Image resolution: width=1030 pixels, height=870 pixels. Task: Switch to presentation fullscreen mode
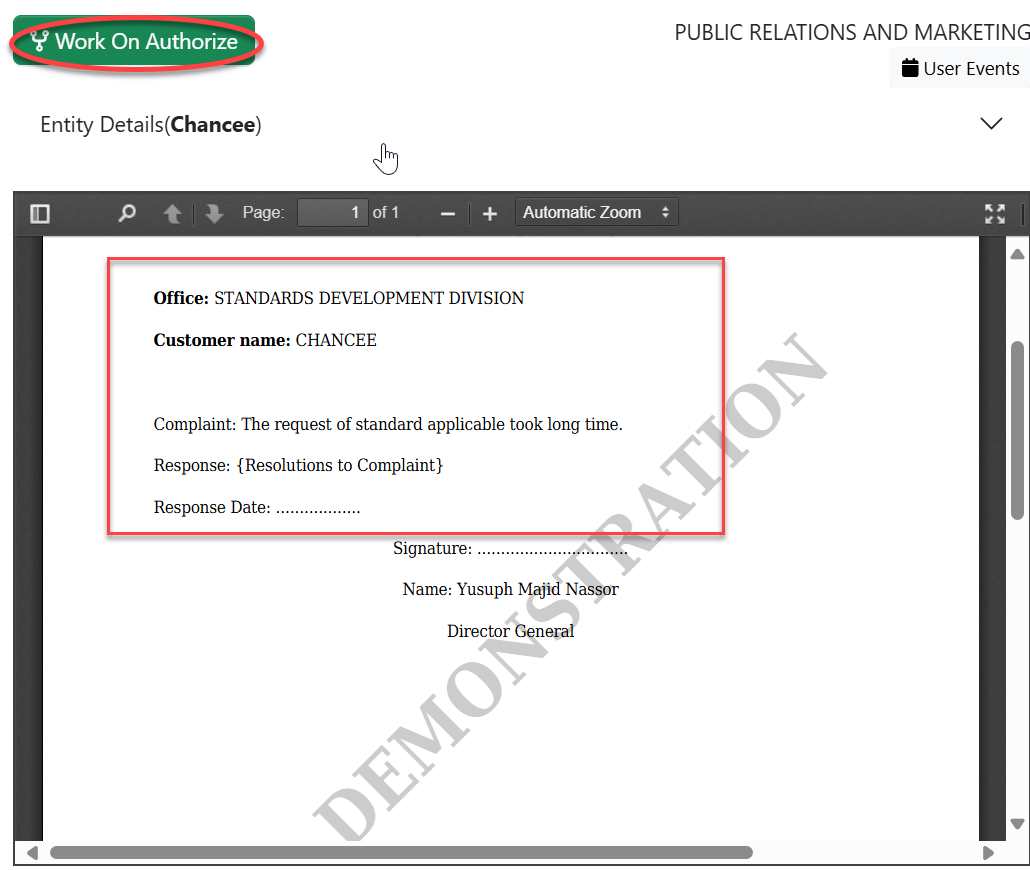click(994, 213)
